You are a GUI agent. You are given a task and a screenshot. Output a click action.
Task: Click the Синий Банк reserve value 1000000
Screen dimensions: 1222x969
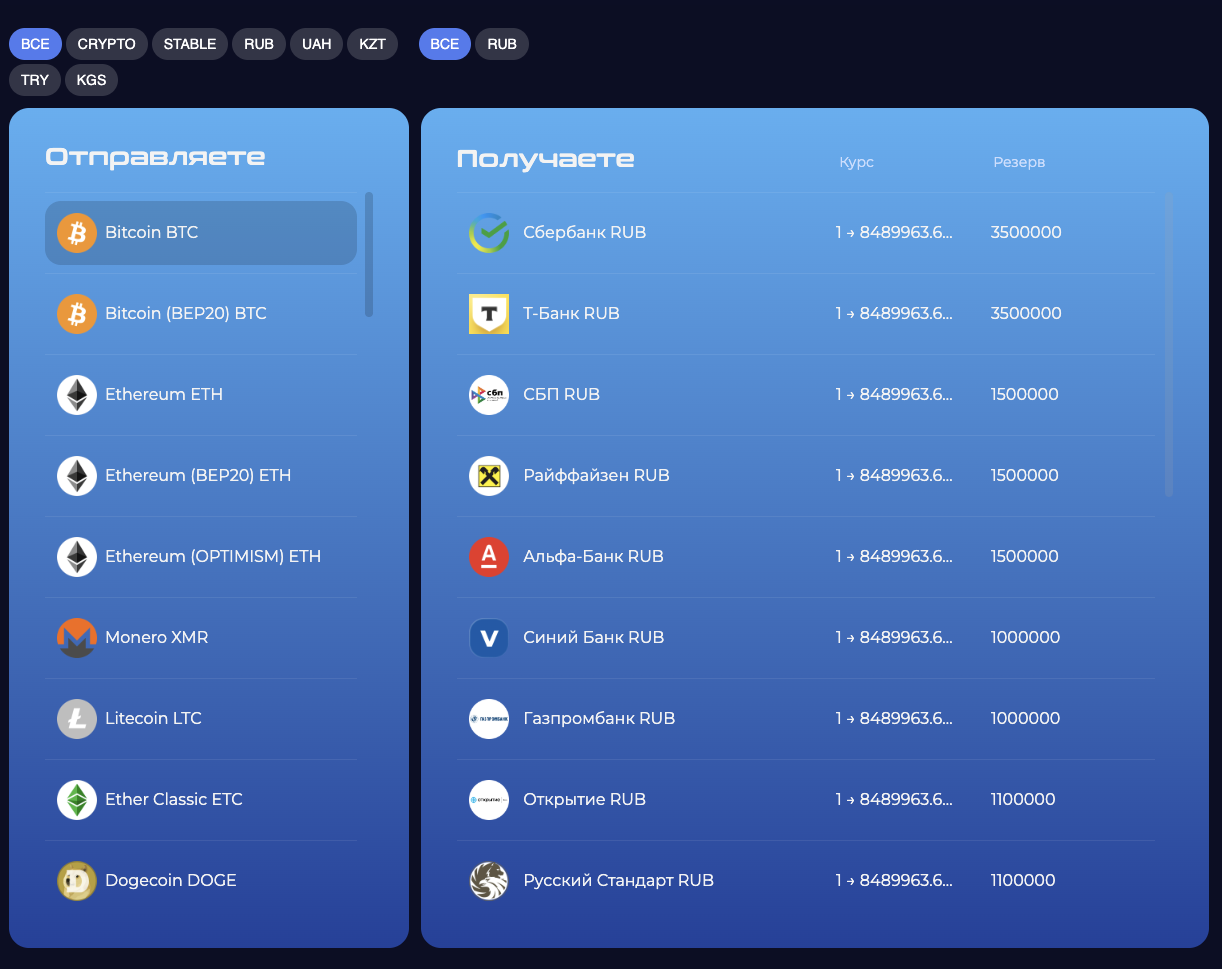[1025, 637]
